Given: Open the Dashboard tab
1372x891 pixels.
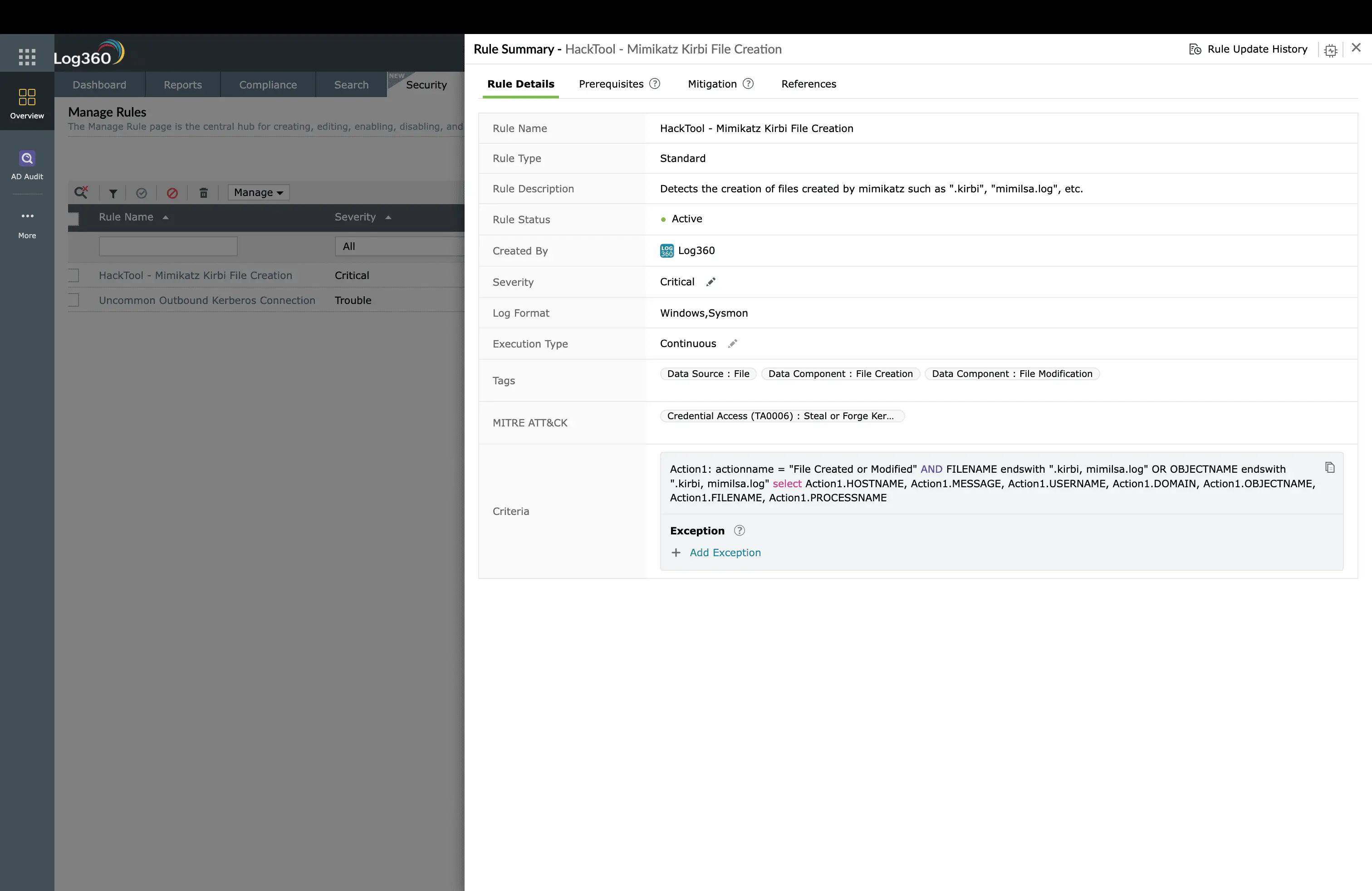Looking at the screenshot, I should [99, 85].
